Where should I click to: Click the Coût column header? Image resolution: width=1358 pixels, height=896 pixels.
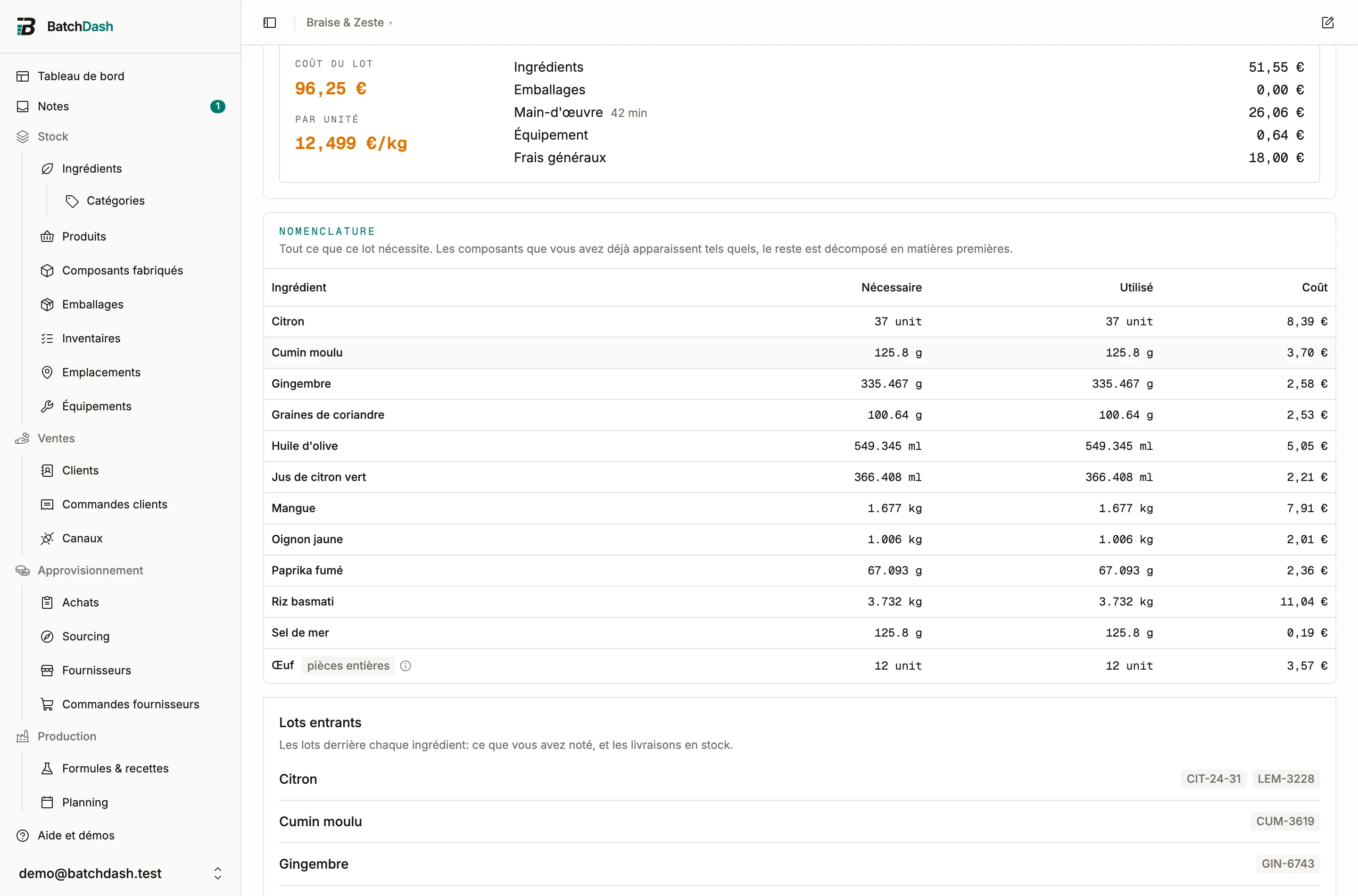click(x=1314, y=288)
